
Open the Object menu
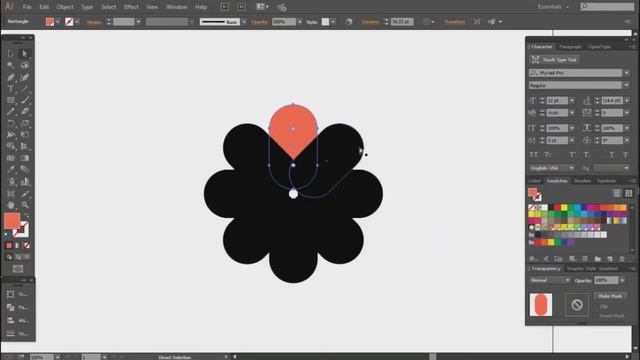65,7
